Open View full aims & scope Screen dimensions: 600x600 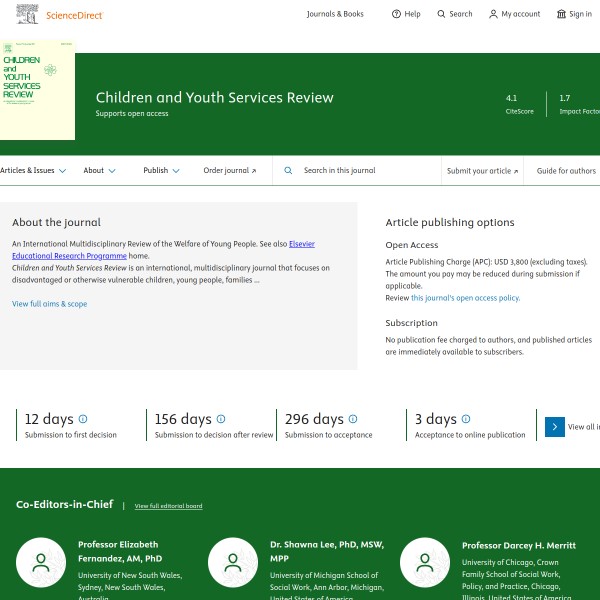coord(49,304)
